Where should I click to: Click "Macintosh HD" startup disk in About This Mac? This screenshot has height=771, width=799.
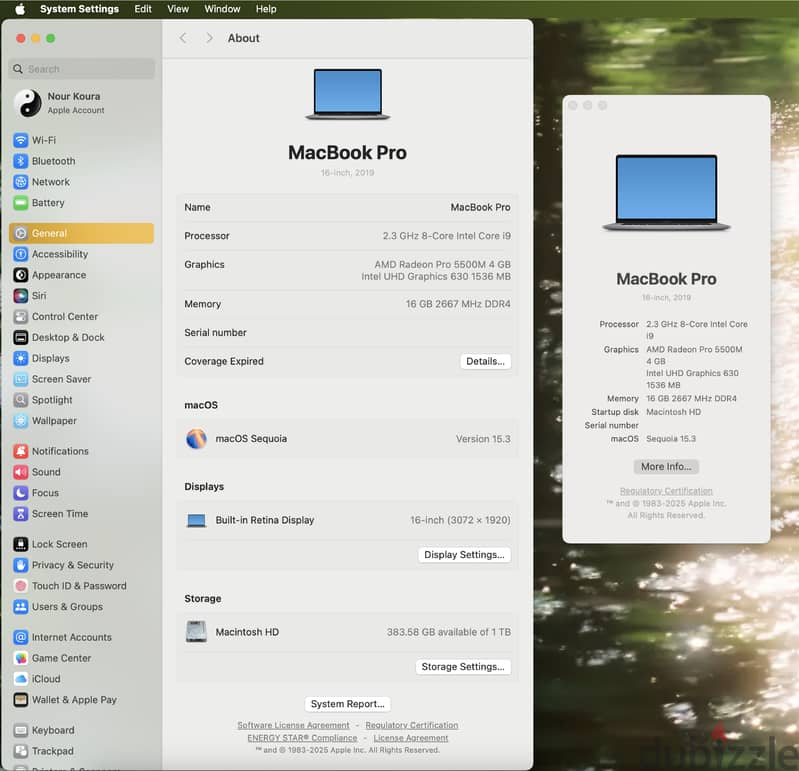(673, 412)
